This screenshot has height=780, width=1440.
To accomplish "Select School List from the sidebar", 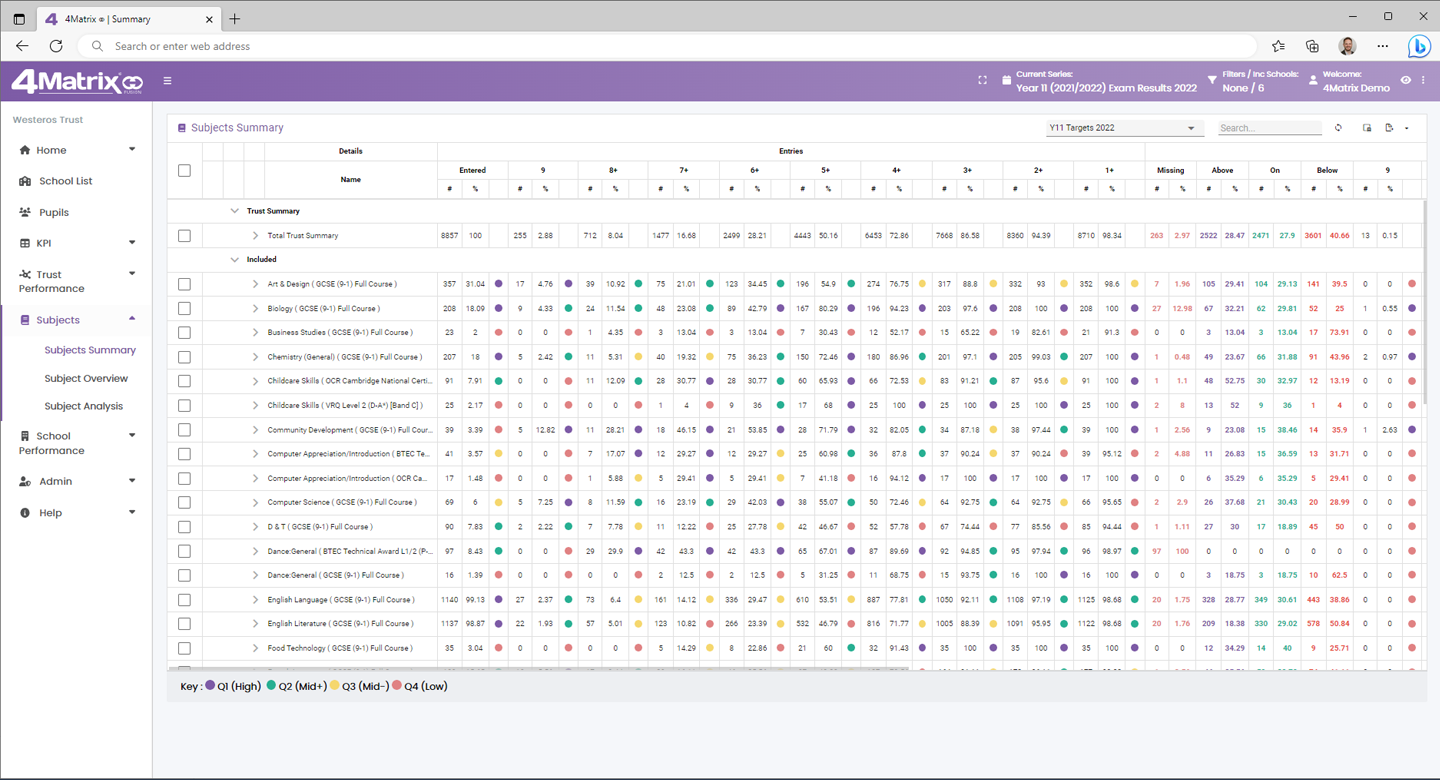I will (x=65, y=181).
